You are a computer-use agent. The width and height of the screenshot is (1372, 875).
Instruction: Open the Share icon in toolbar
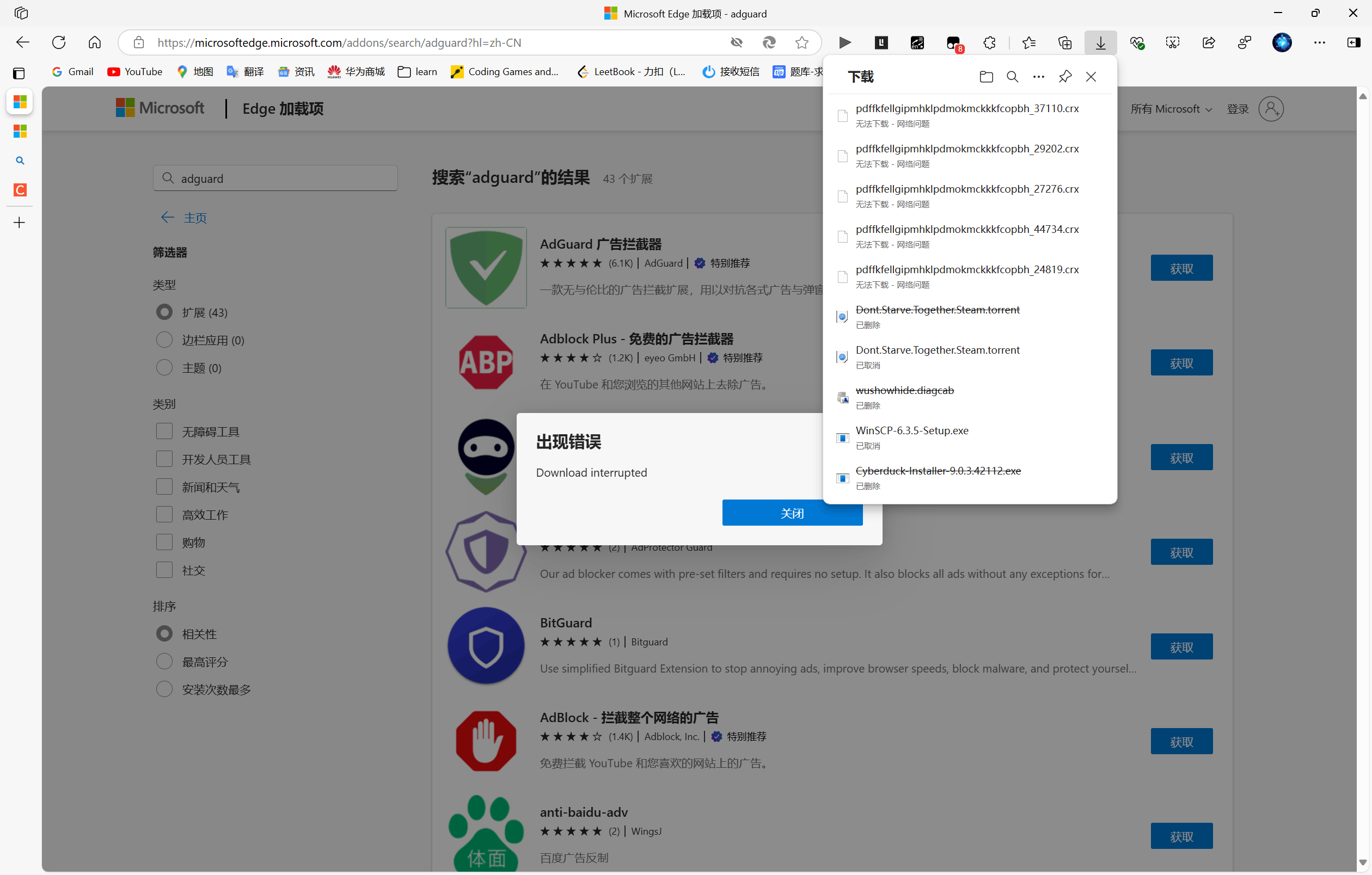click(1209, 42)
